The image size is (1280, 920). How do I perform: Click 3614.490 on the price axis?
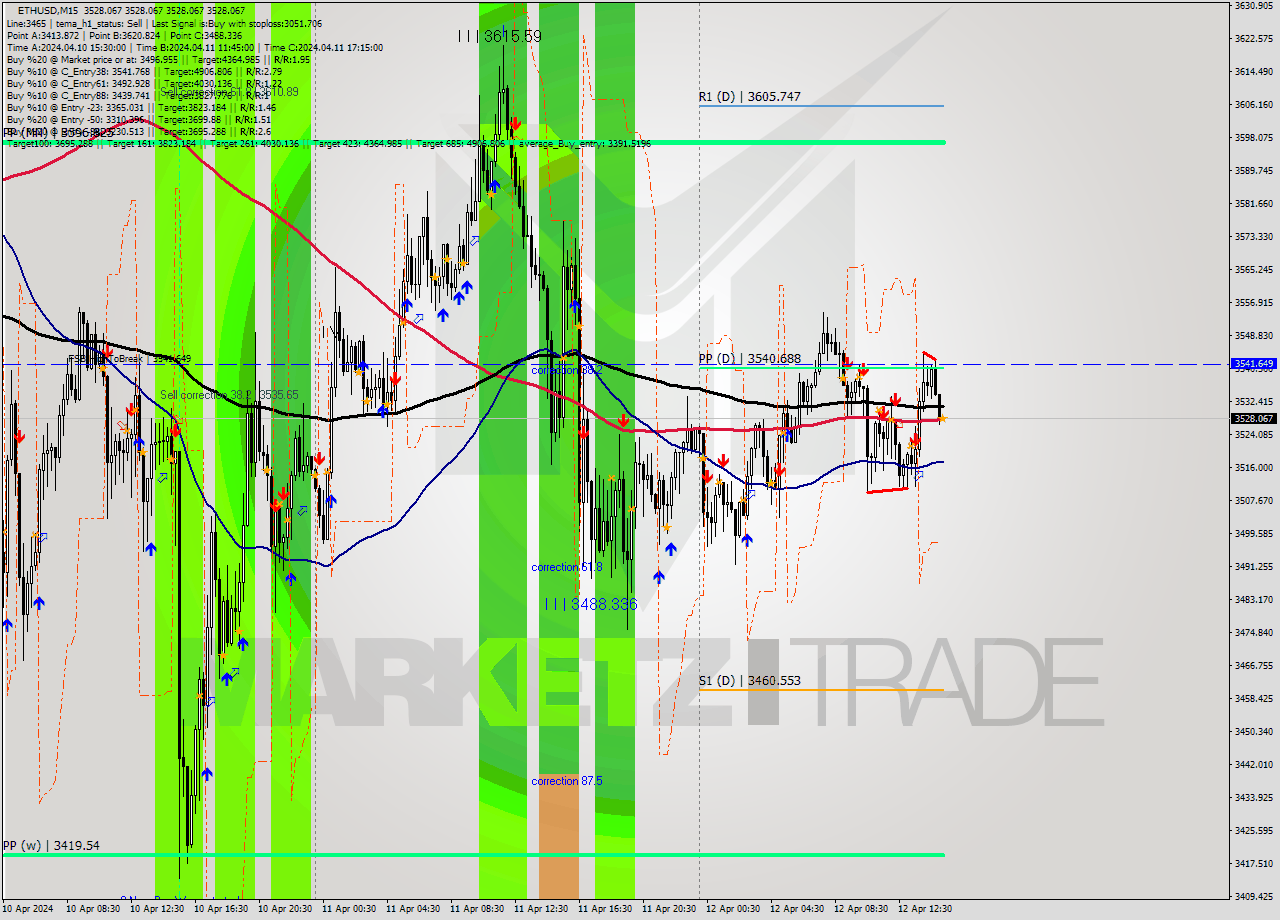click(x=1254, y=71)
